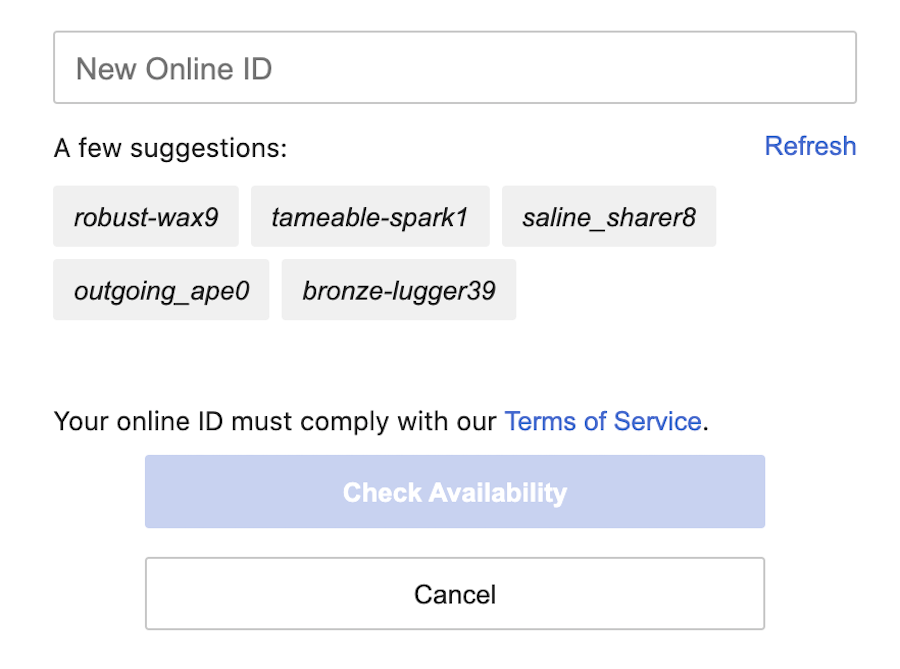This screenshot has height=669, width=900.
Task: Apply the bronze-lugger39 suggested name
Action: click(399, 290)
